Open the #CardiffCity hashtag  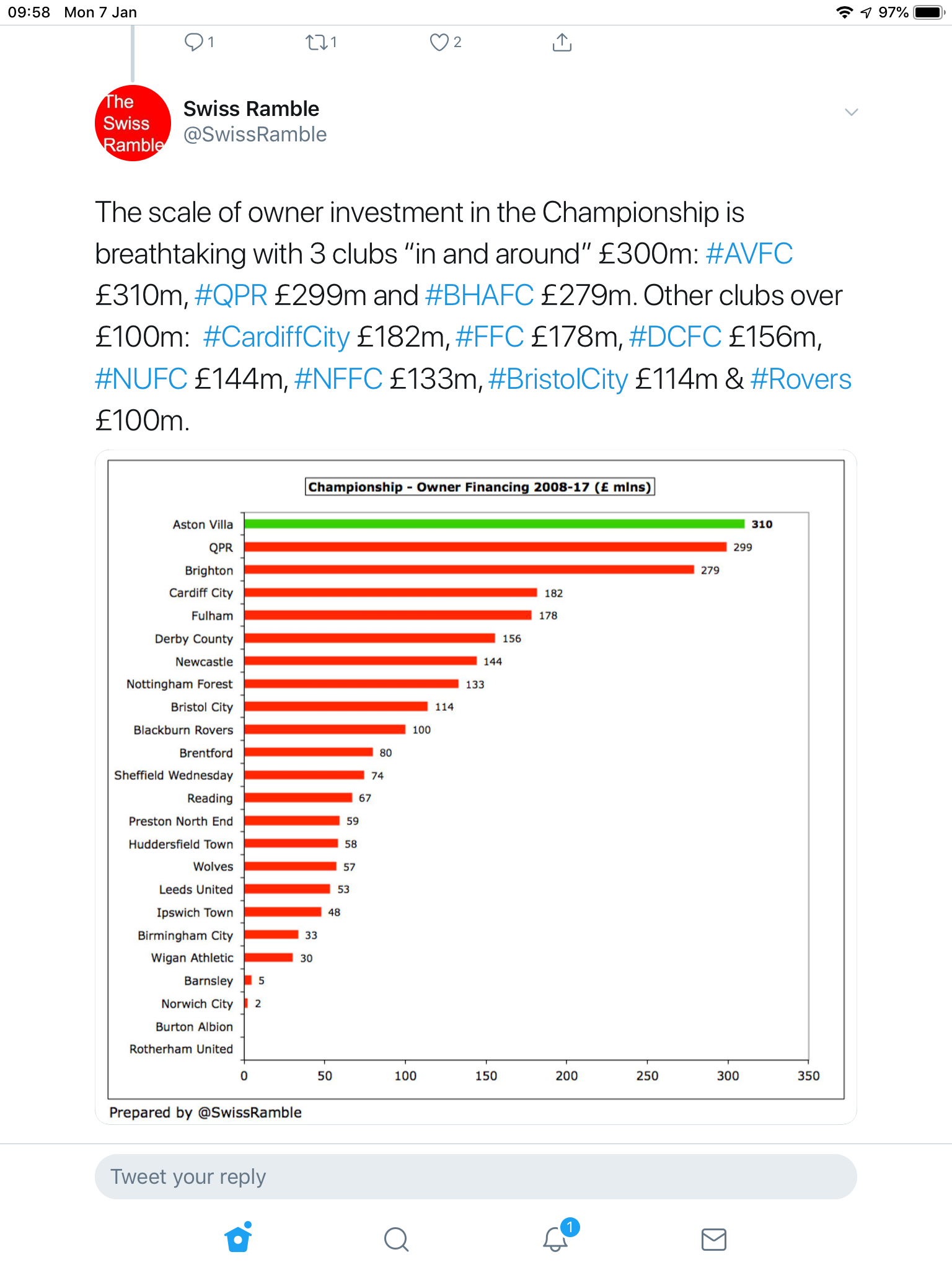point(276,337)
